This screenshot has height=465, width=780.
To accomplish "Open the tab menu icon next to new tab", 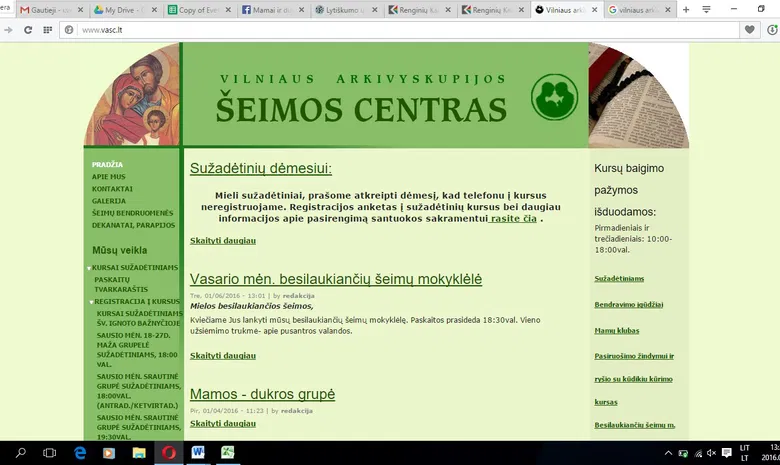I will point(706,9).
